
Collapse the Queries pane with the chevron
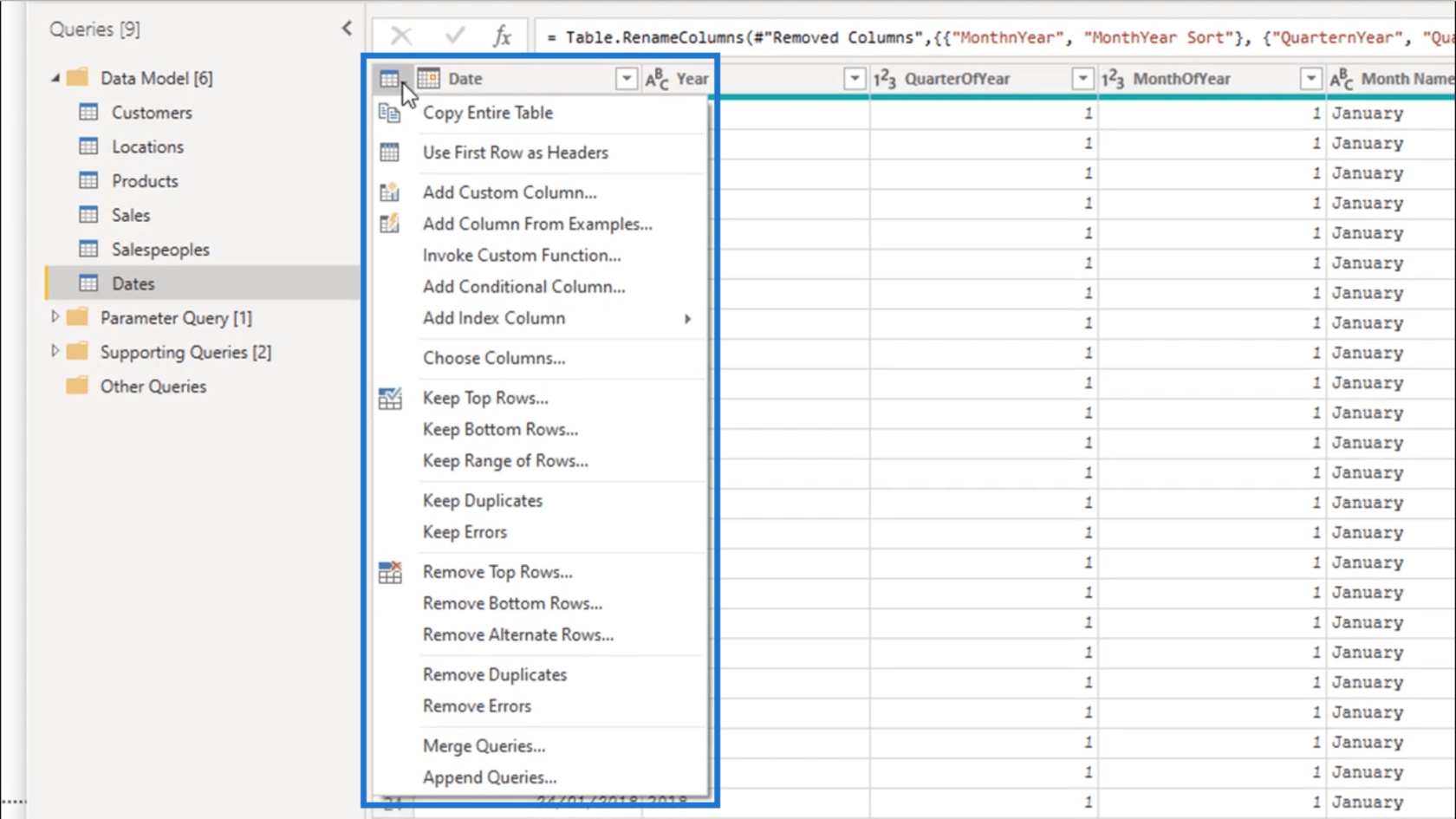pyautogui.click(x=347, y=29)
